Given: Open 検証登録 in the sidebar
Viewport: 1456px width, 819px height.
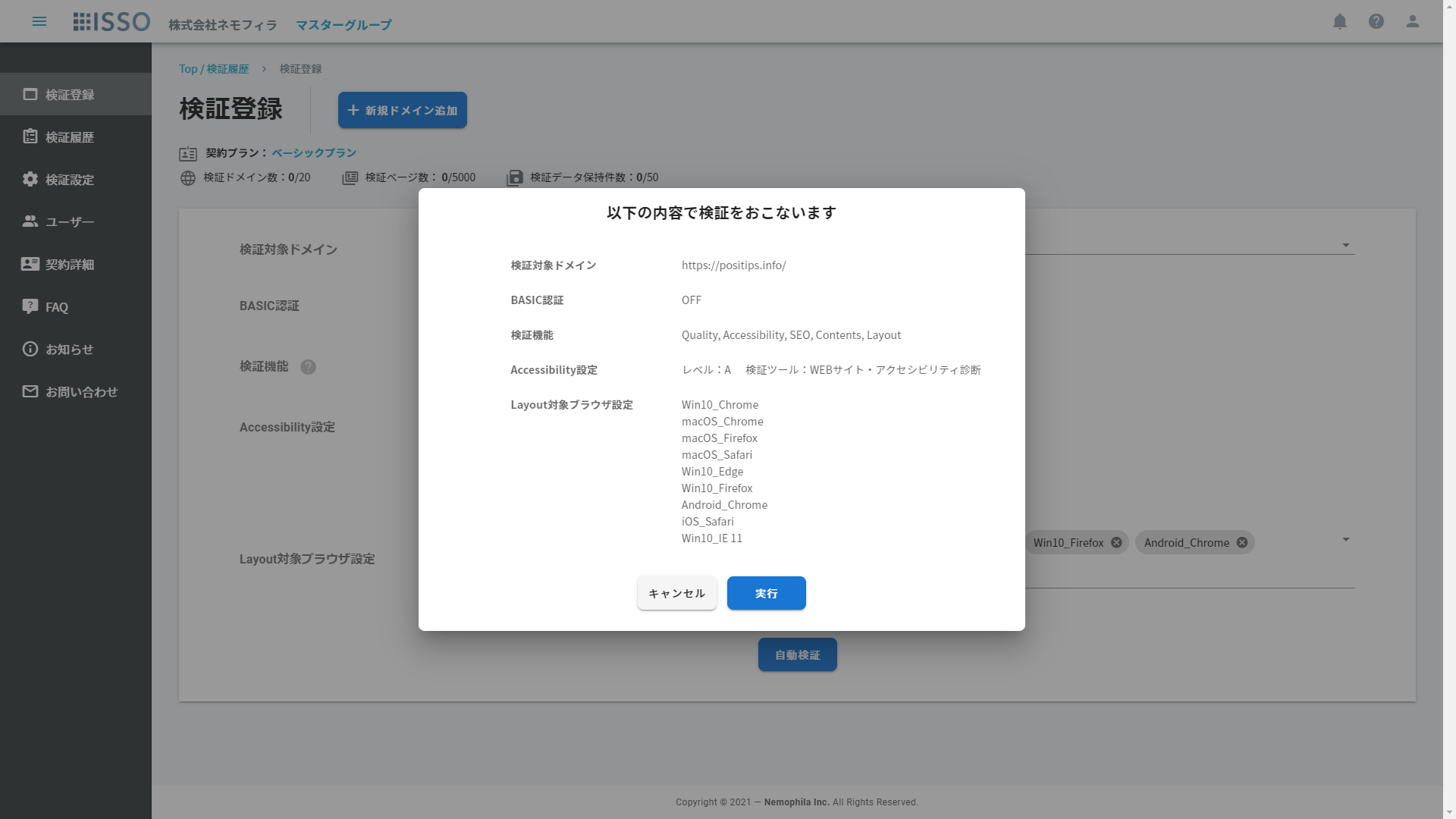Looking at the screenshot, I should click(76, 94).
